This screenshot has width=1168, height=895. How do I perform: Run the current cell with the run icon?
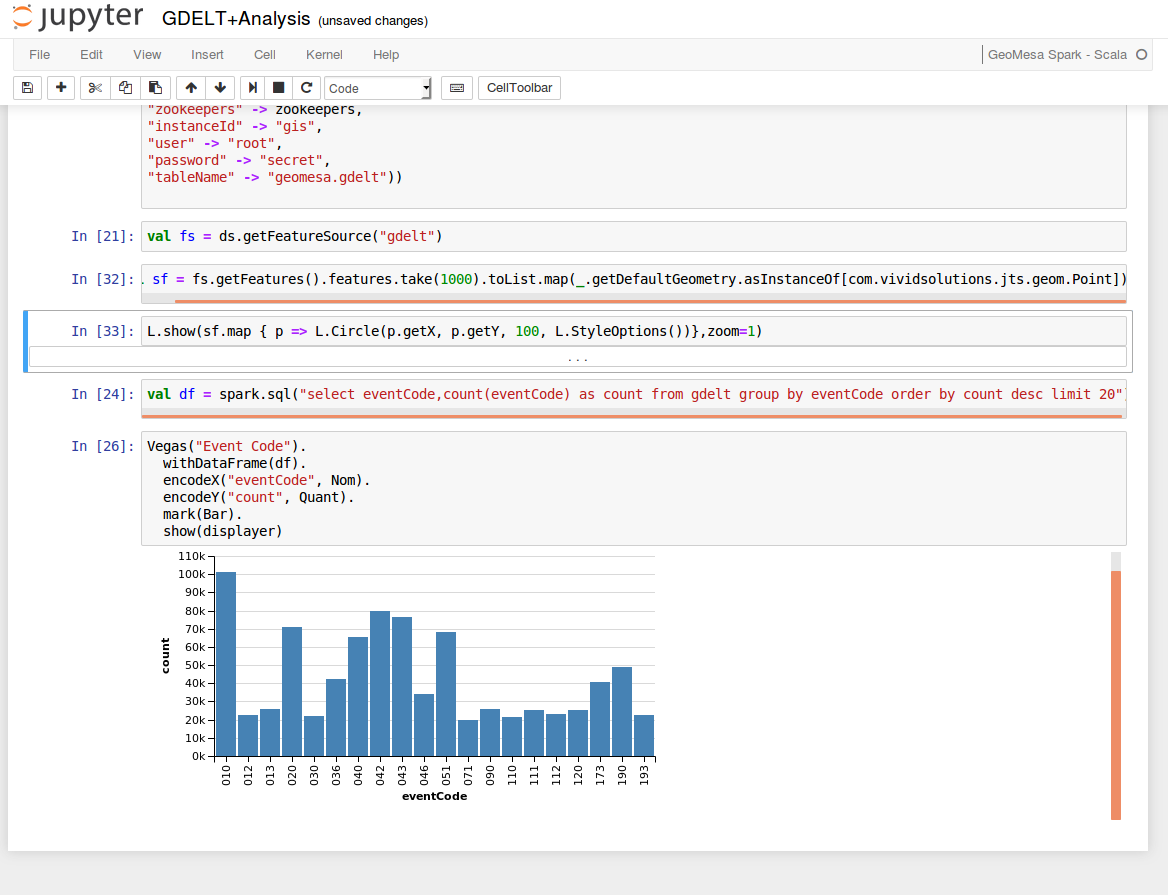[251, 88]
